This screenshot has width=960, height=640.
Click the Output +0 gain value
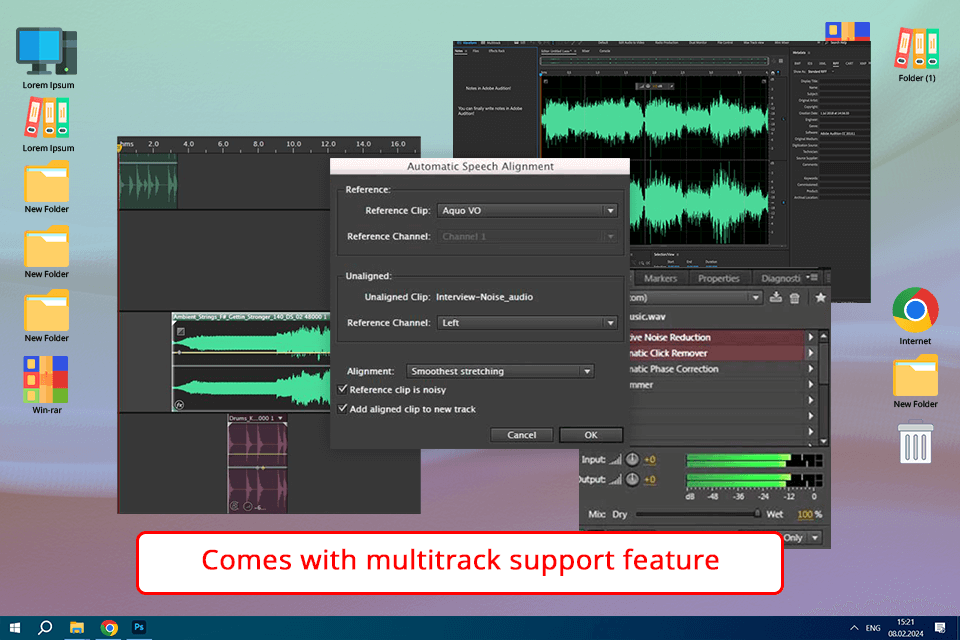(650, 480)
